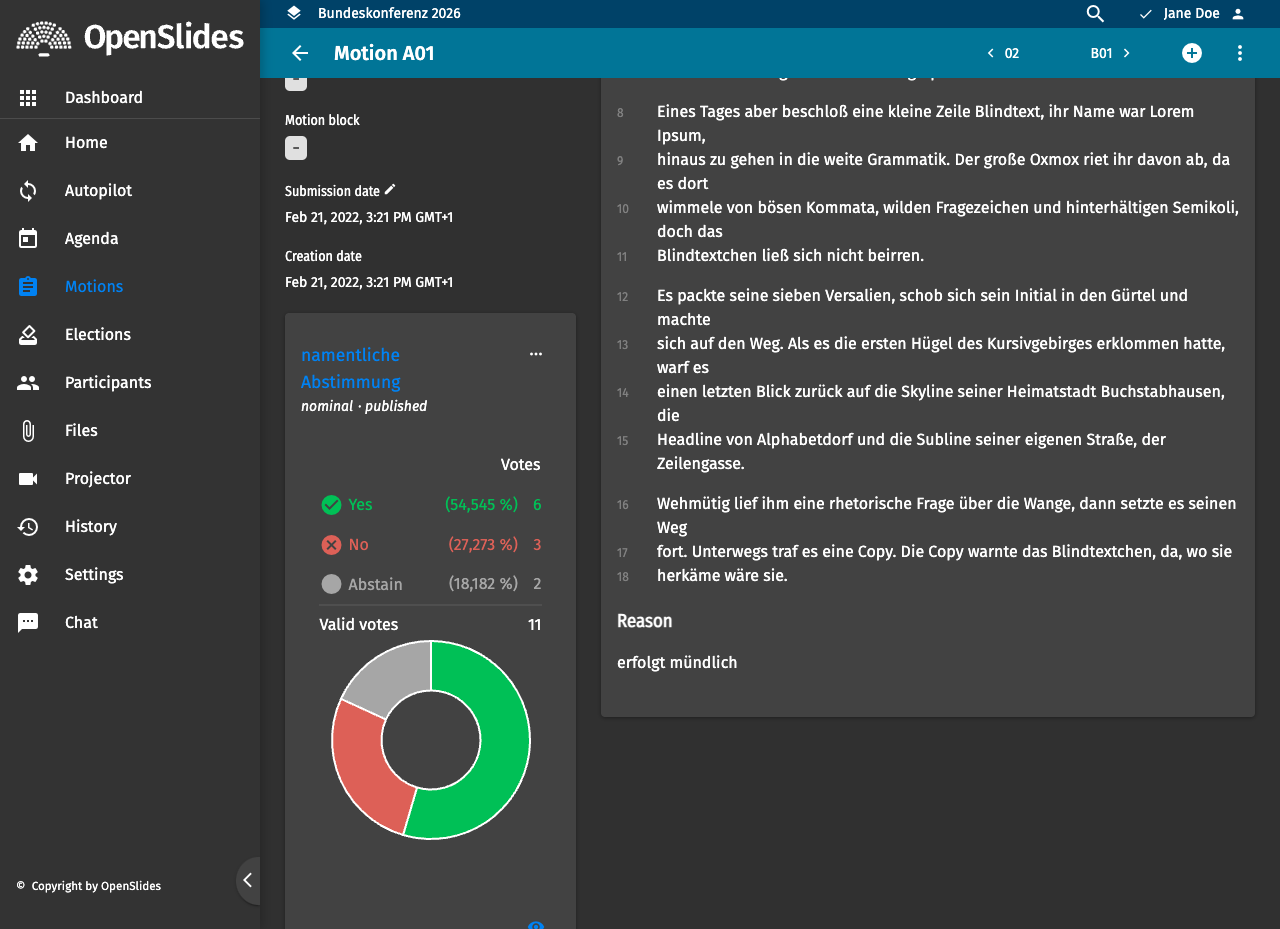Click the back arrow next to Motion A01
The image size is (1280, 929).
click(x=300, y=53)
